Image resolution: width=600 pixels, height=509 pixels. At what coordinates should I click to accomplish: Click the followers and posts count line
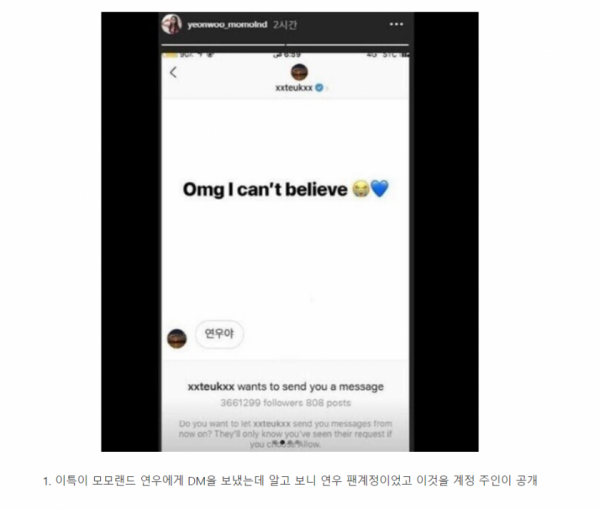[x=285, y=403]
